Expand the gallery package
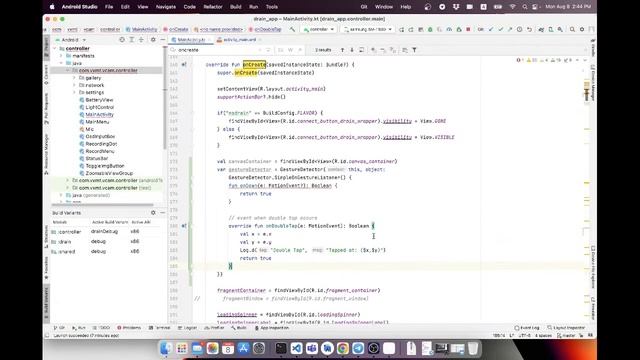Image resolution: width=640 pixels, height=360 pixels. click(x=74, y=78)
